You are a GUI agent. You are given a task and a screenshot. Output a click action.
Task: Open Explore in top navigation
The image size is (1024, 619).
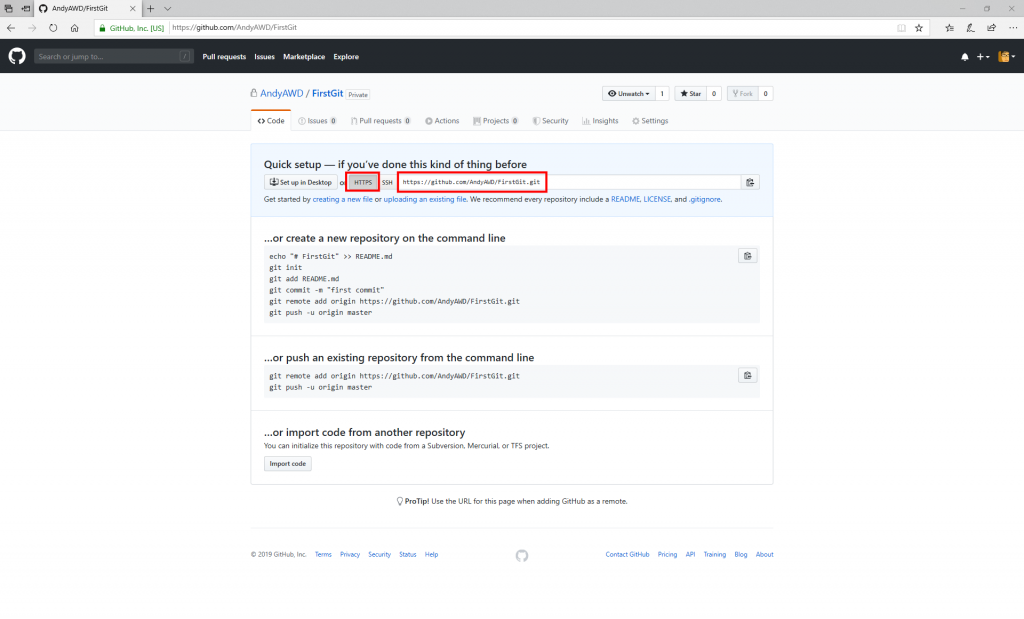[x=346, y=57]
